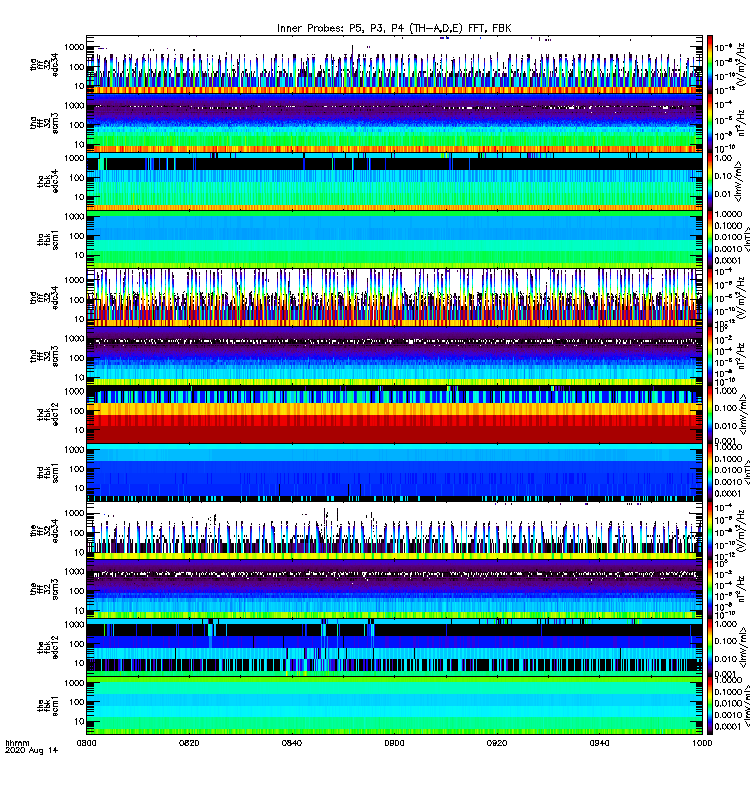This screenshot has width=750, height=800.
Task: Click inside the thd fbk edc12 red spectrogram
Action: [x=394, y=414]
